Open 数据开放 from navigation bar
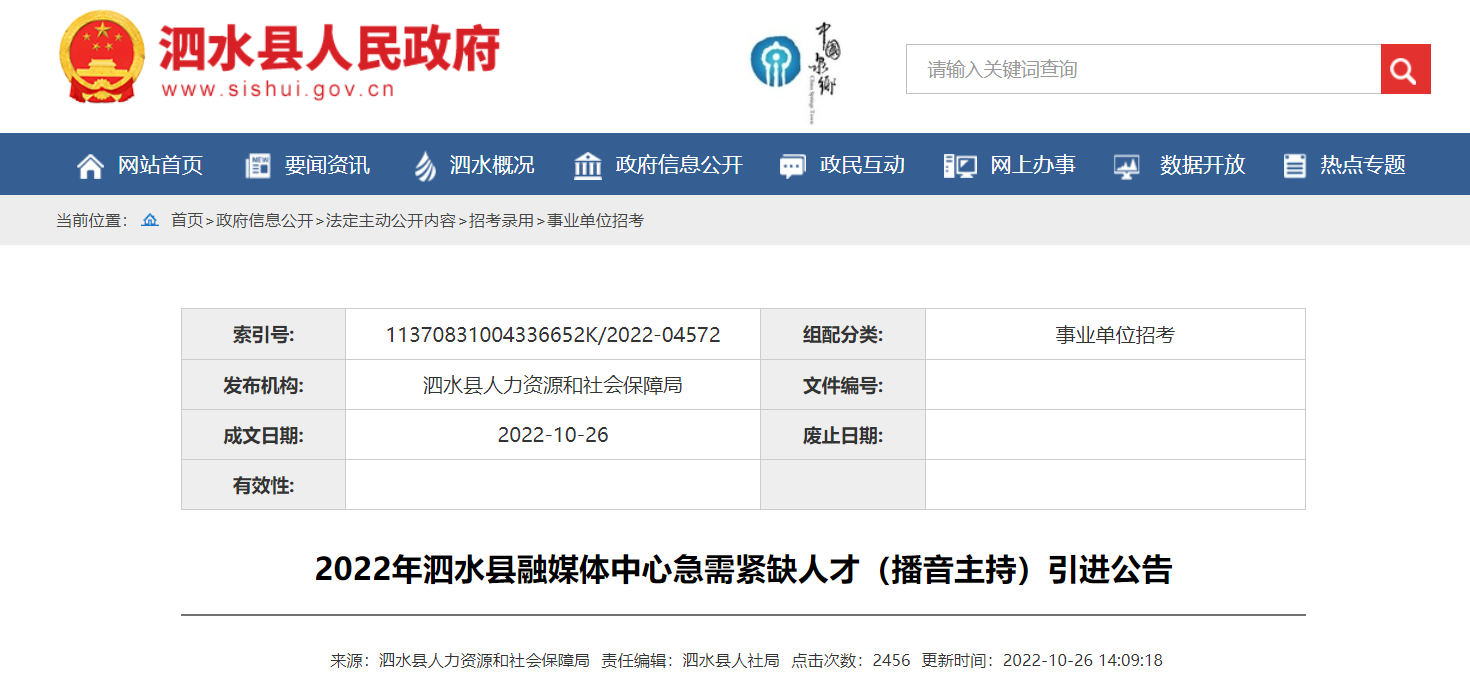Image resolution: width=1470 pixels, height=691 pixels. point(1202,165)
